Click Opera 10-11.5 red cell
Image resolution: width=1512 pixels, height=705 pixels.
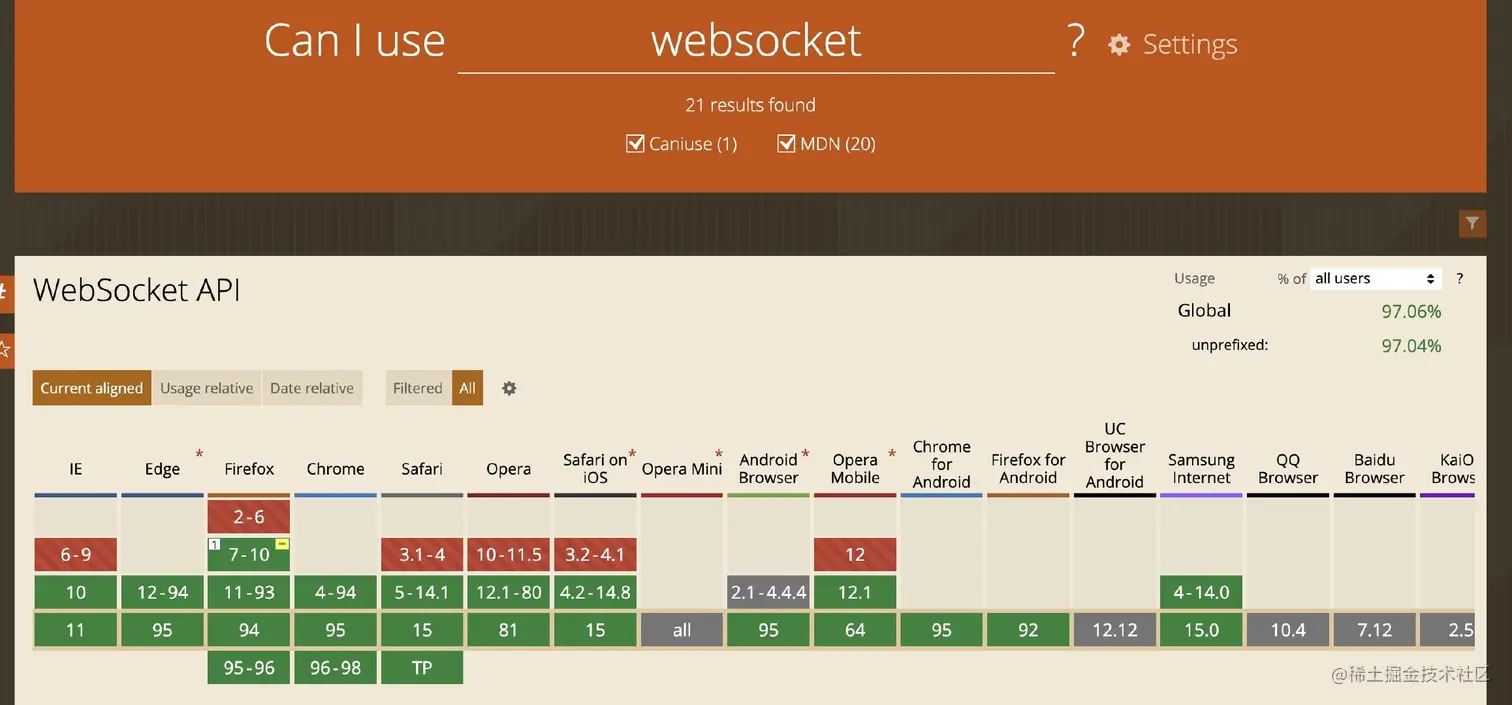508,555
